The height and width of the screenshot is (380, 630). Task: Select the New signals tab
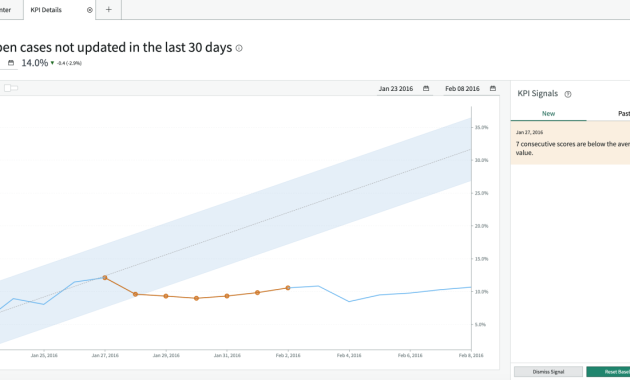[x=548, y=114]
